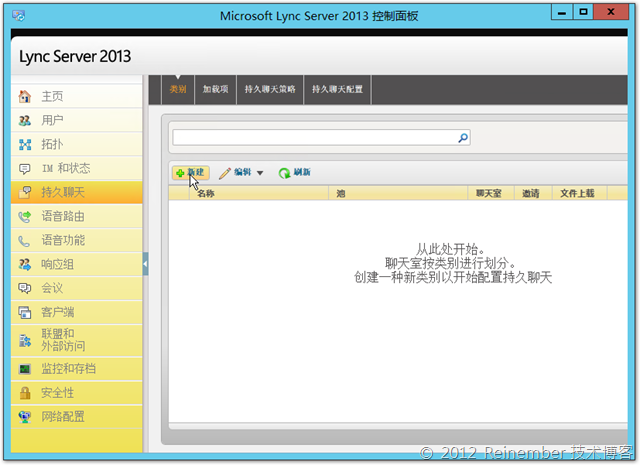The width and height of the screenshot is (640, 465).
Task: Maximize the Lync Server control panel window
Action: pyautogui.click(x=583, y=12)
